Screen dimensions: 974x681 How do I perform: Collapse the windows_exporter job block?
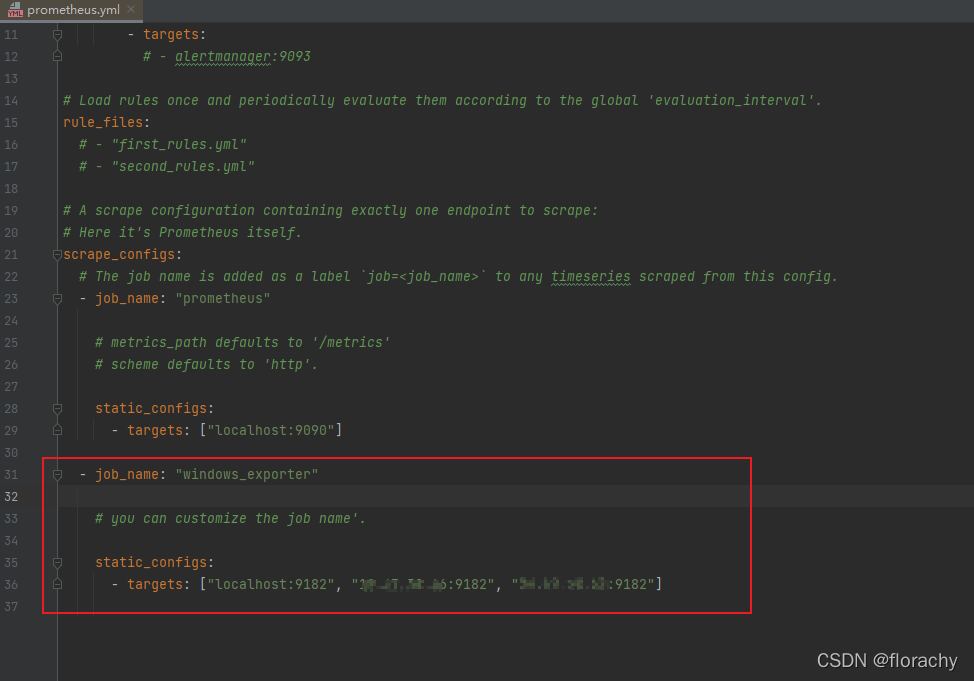click(57, 474)
